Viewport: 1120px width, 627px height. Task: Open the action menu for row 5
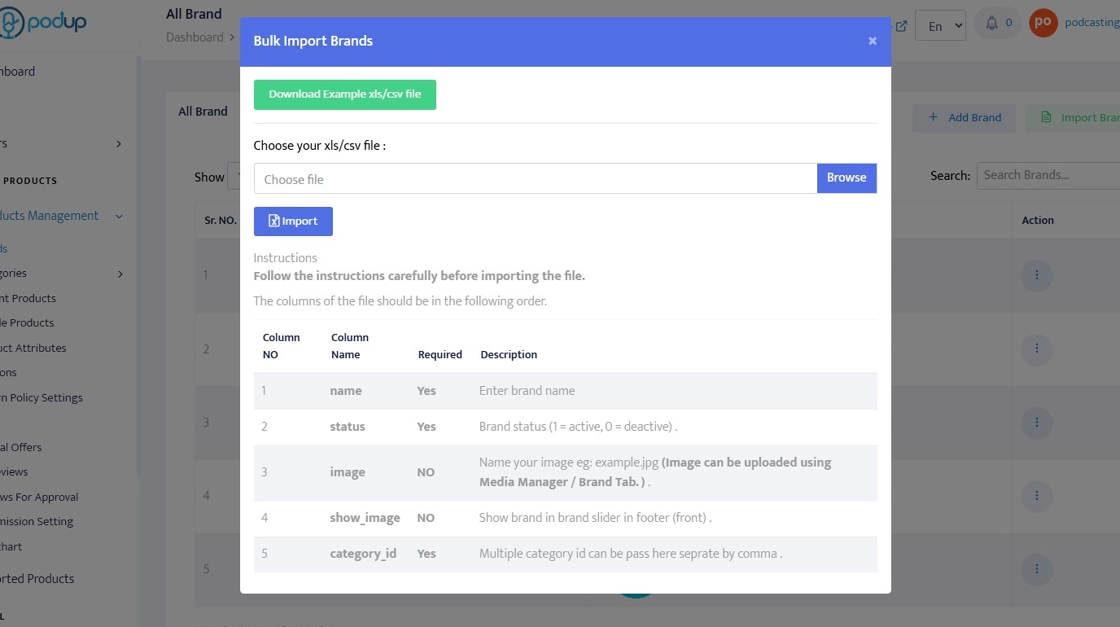[1036, 570]
